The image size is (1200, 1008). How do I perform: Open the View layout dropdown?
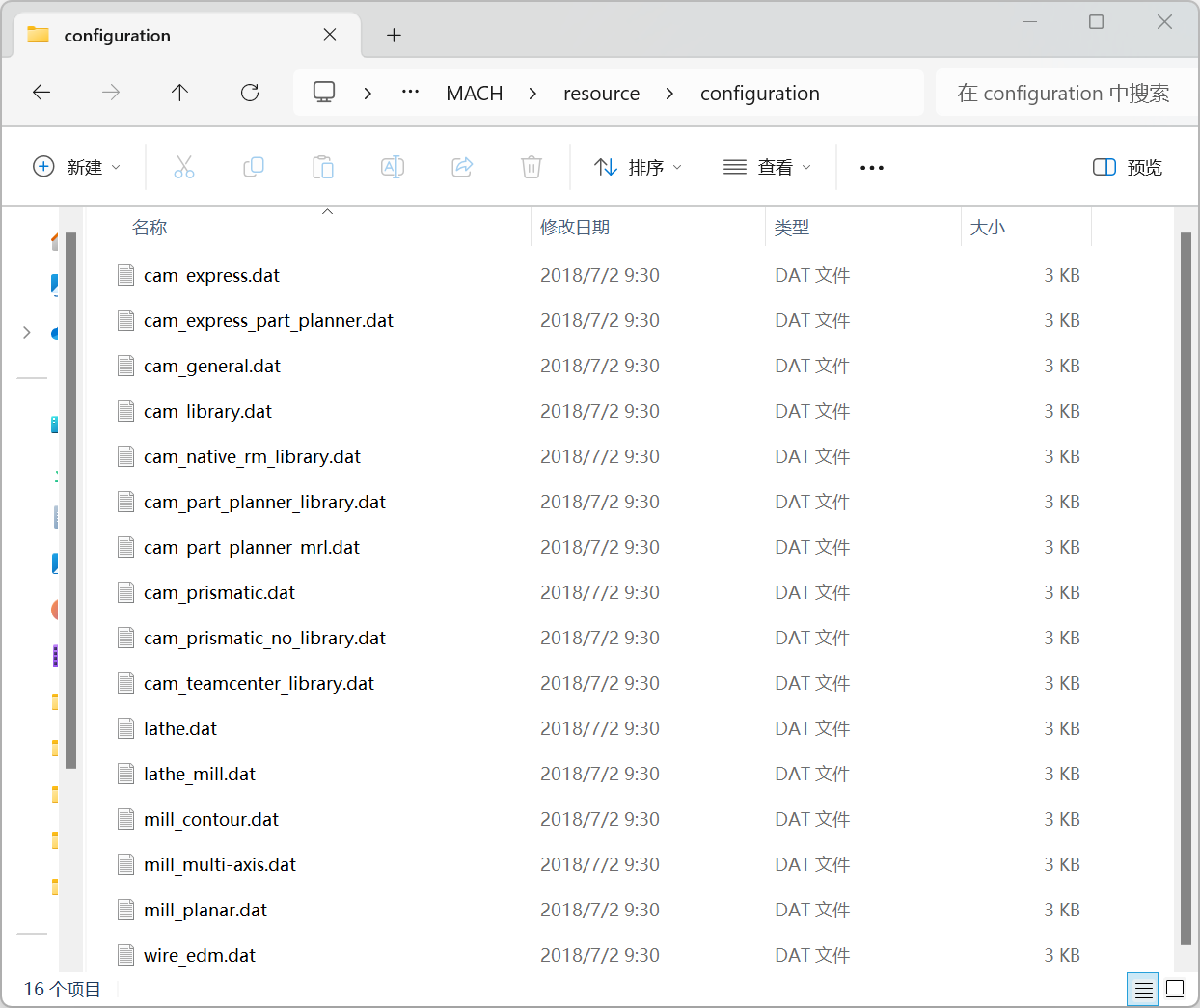click(767, 168)
